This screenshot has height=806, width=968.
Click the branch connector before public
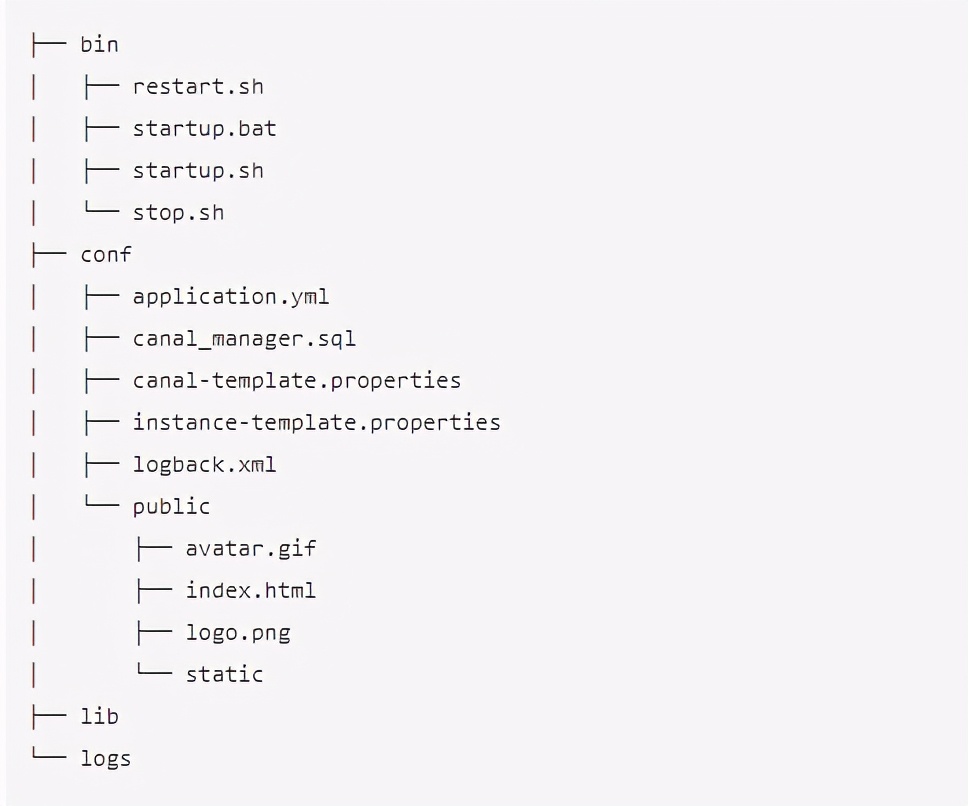click(x=102, y=502)
